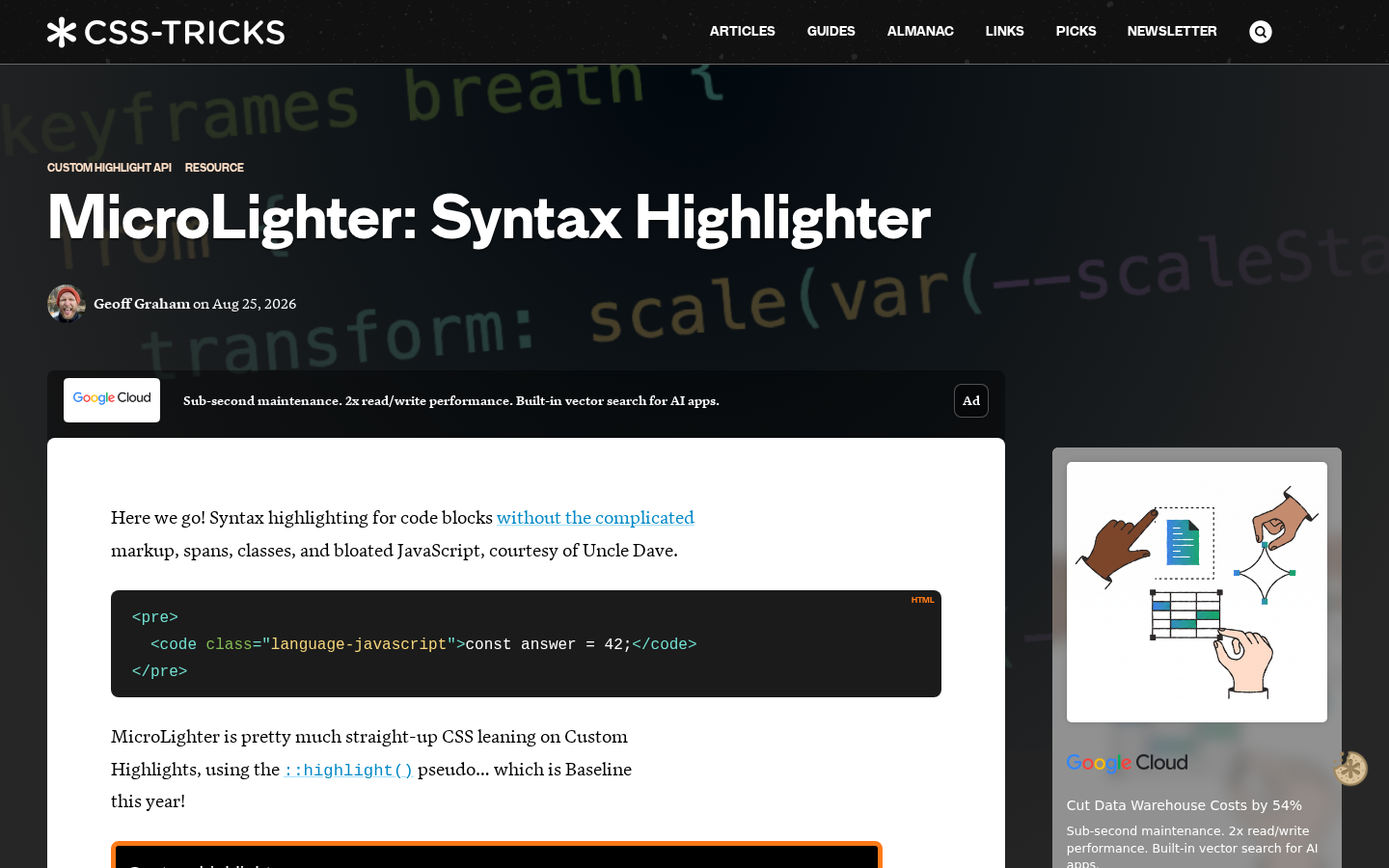Click the sidebar Google Cloud logo
1389x868 pixels.
1128,763
